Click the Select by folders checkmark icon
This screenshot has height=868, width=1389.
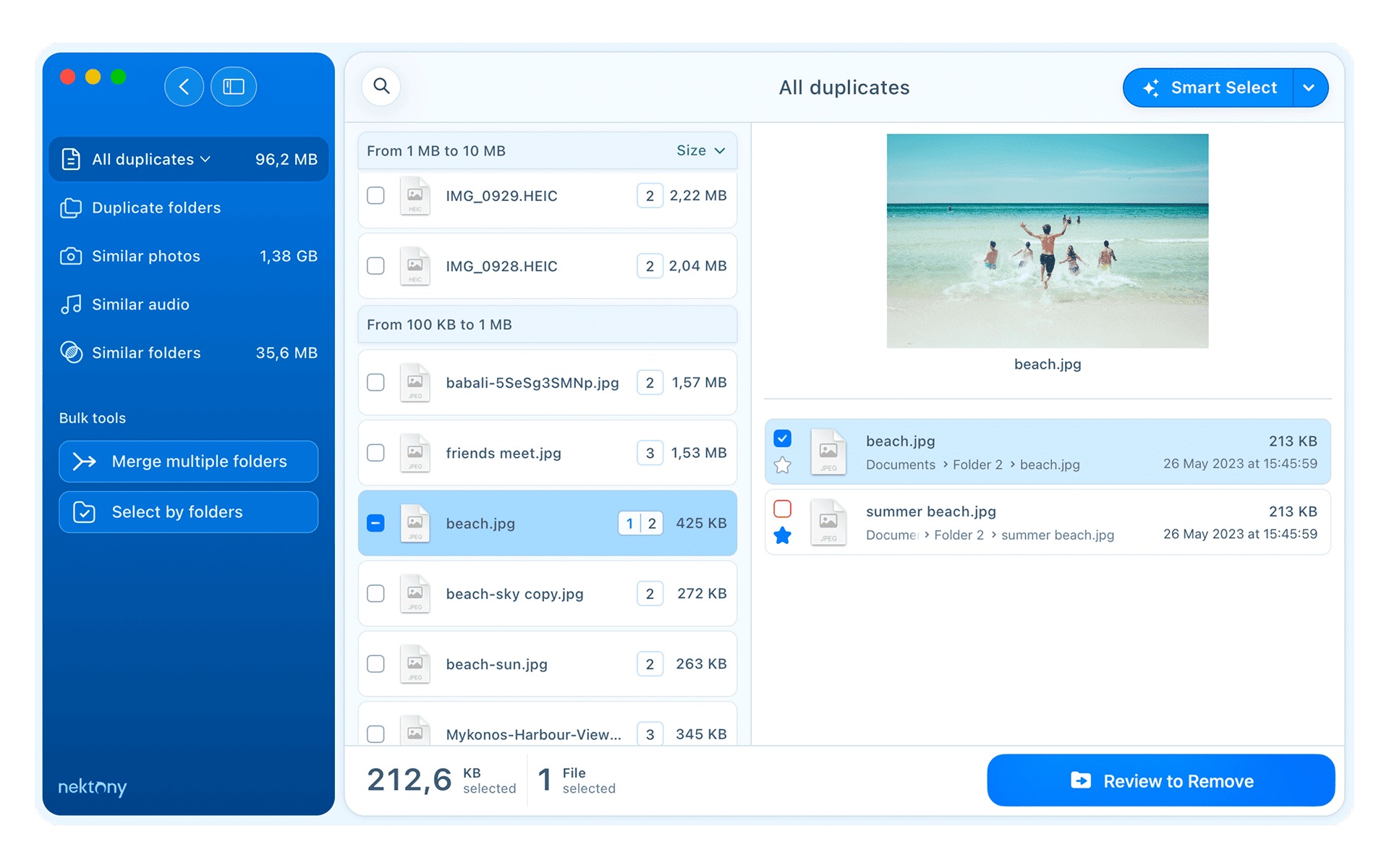click(x=85, y=512)
